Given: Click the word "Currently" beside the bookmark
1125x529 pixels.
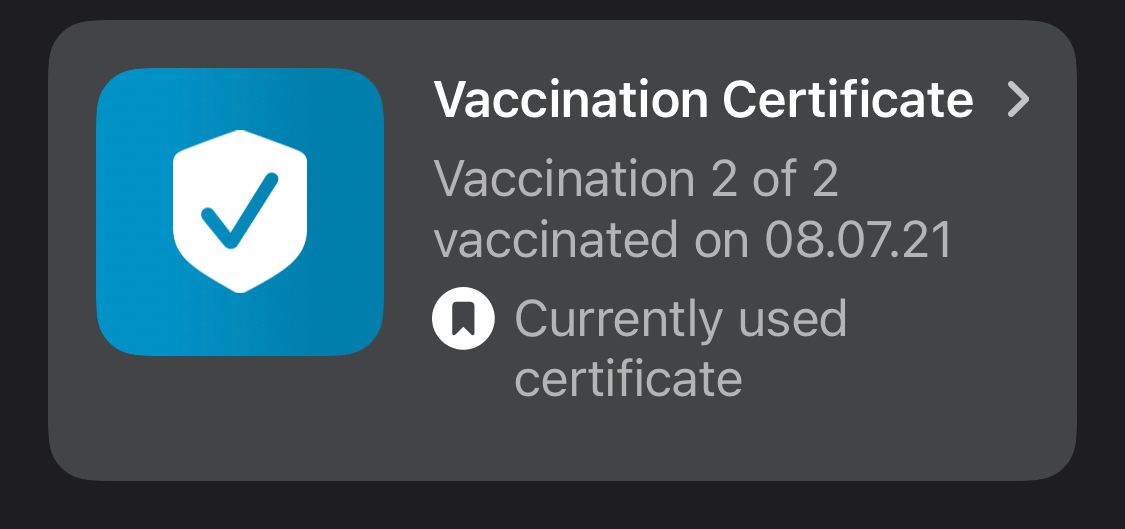Looking at the screenshot, I should click(618, 320).
